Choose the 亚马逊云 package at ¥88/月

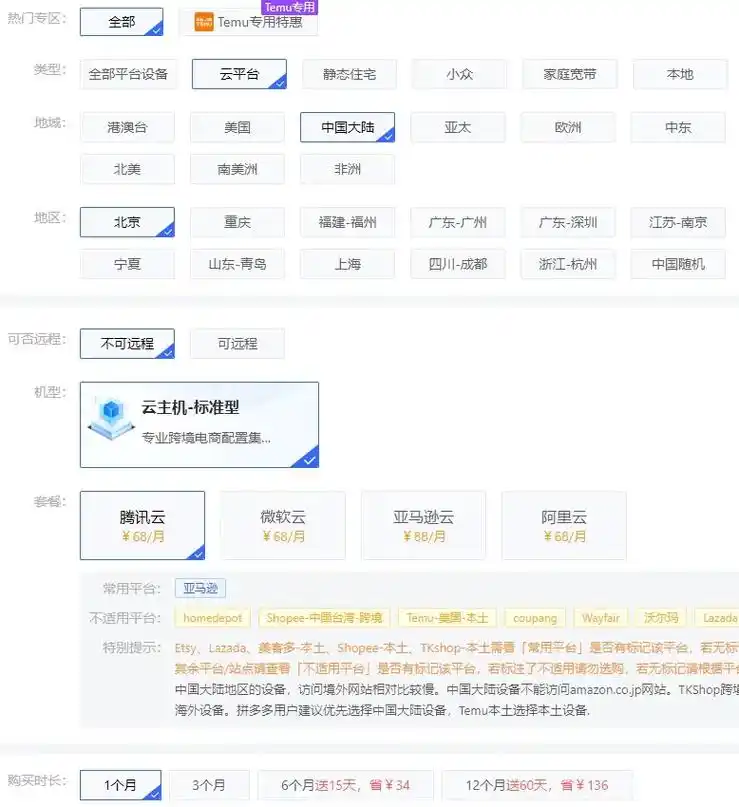pos(423,525)
